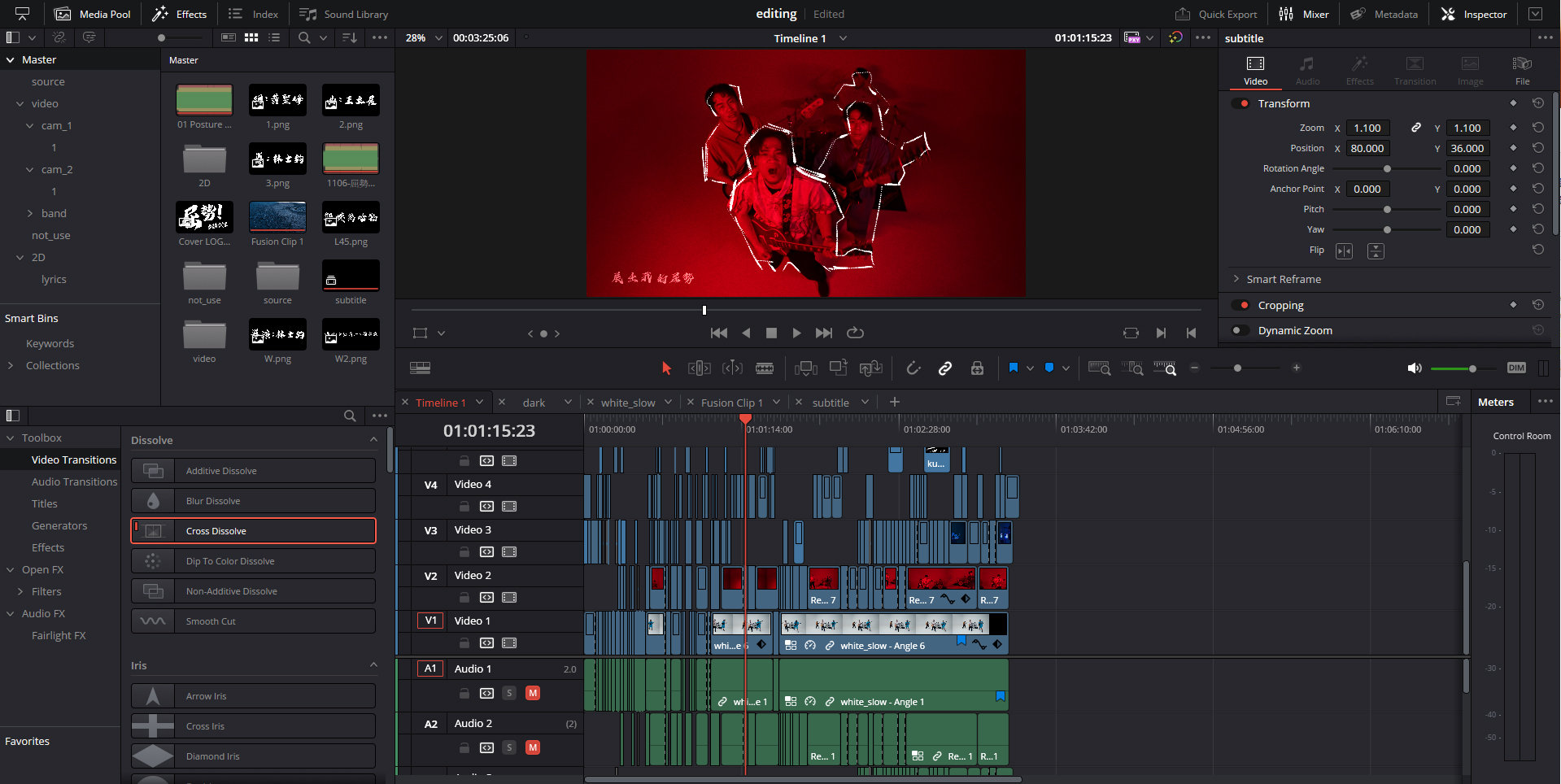Toggle the timeline Linked Selection chain icon
Viewport: 1561px width, 784px height.
[x=944, y=368]
